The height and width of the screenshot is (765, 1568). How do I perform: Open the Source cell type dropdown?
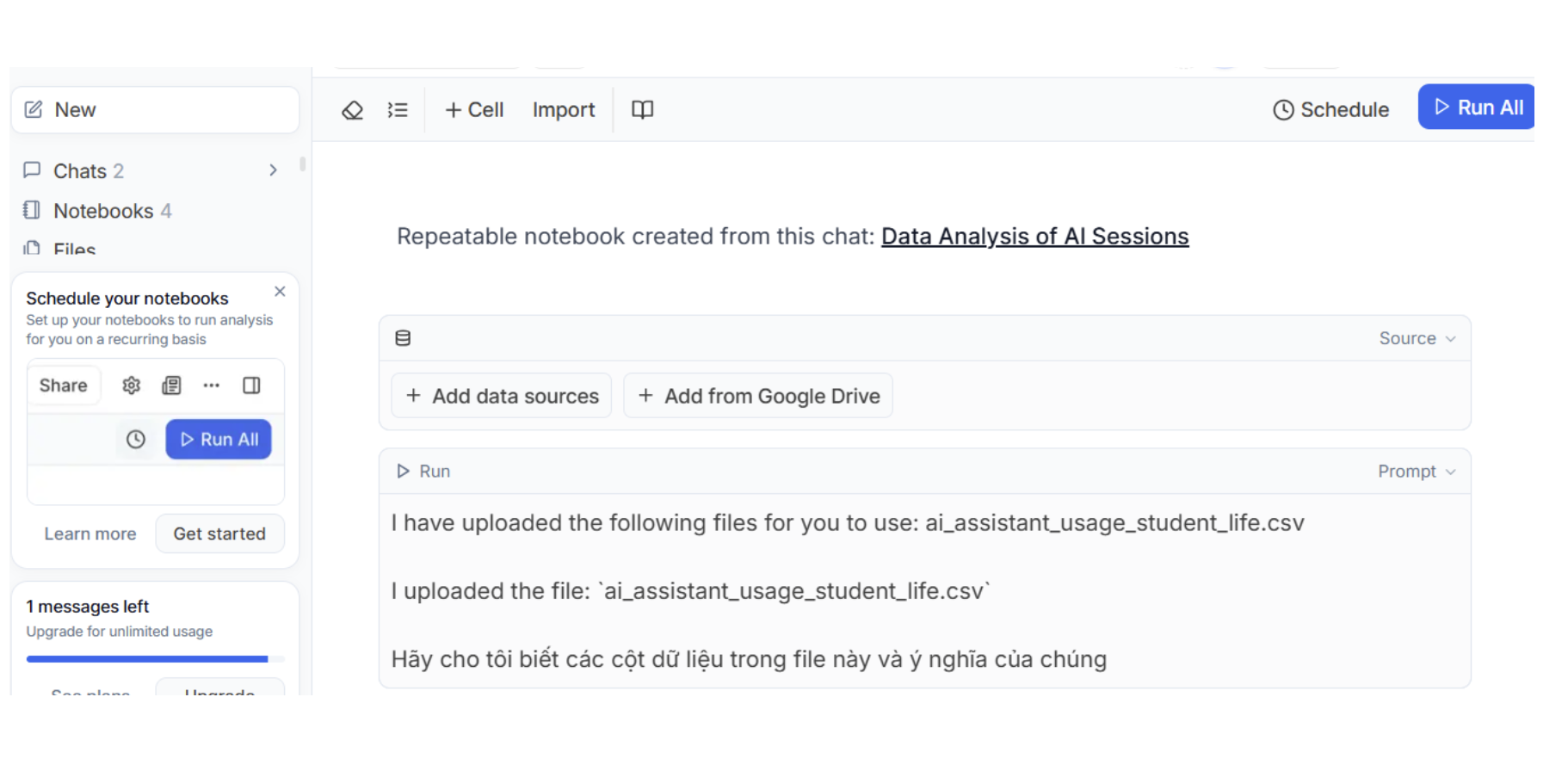(x=1417, y=338)
